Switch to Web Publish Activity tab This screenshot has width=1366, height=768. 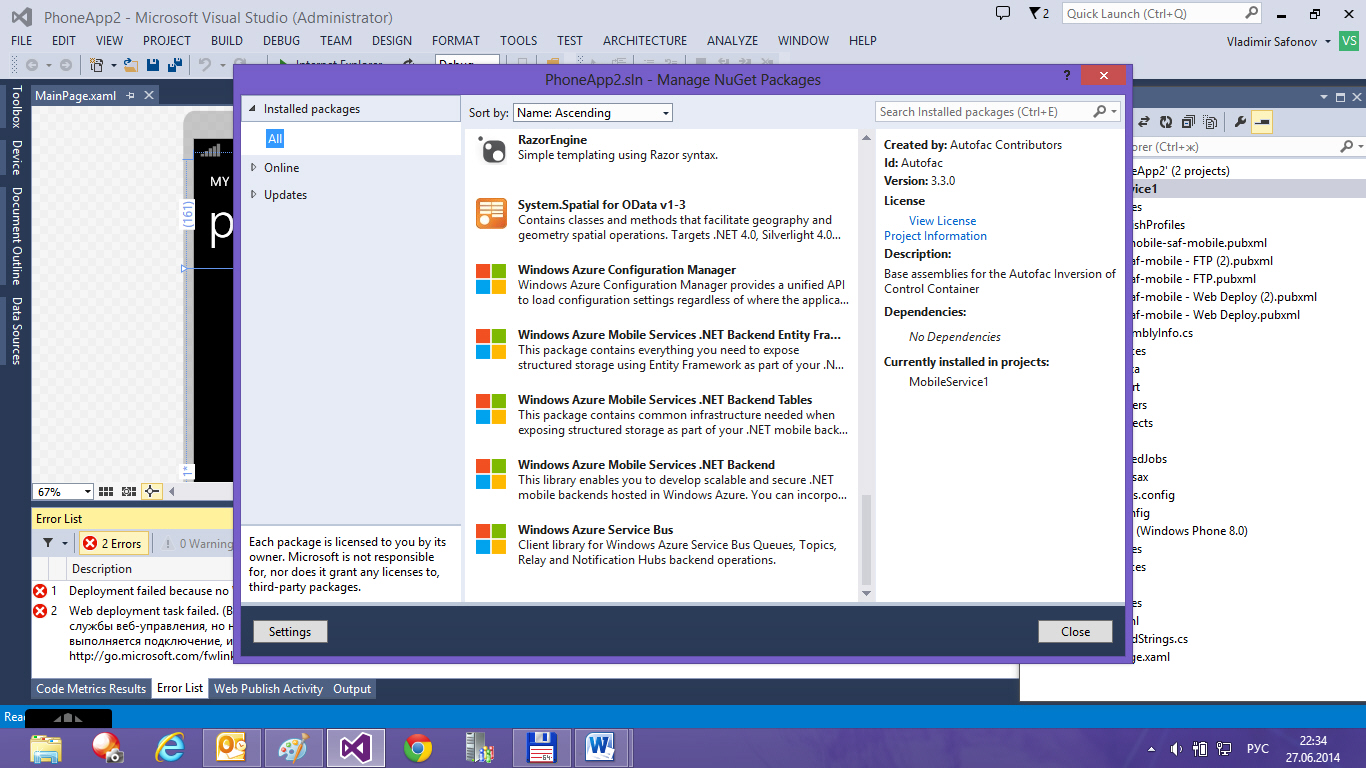point(268,688)
